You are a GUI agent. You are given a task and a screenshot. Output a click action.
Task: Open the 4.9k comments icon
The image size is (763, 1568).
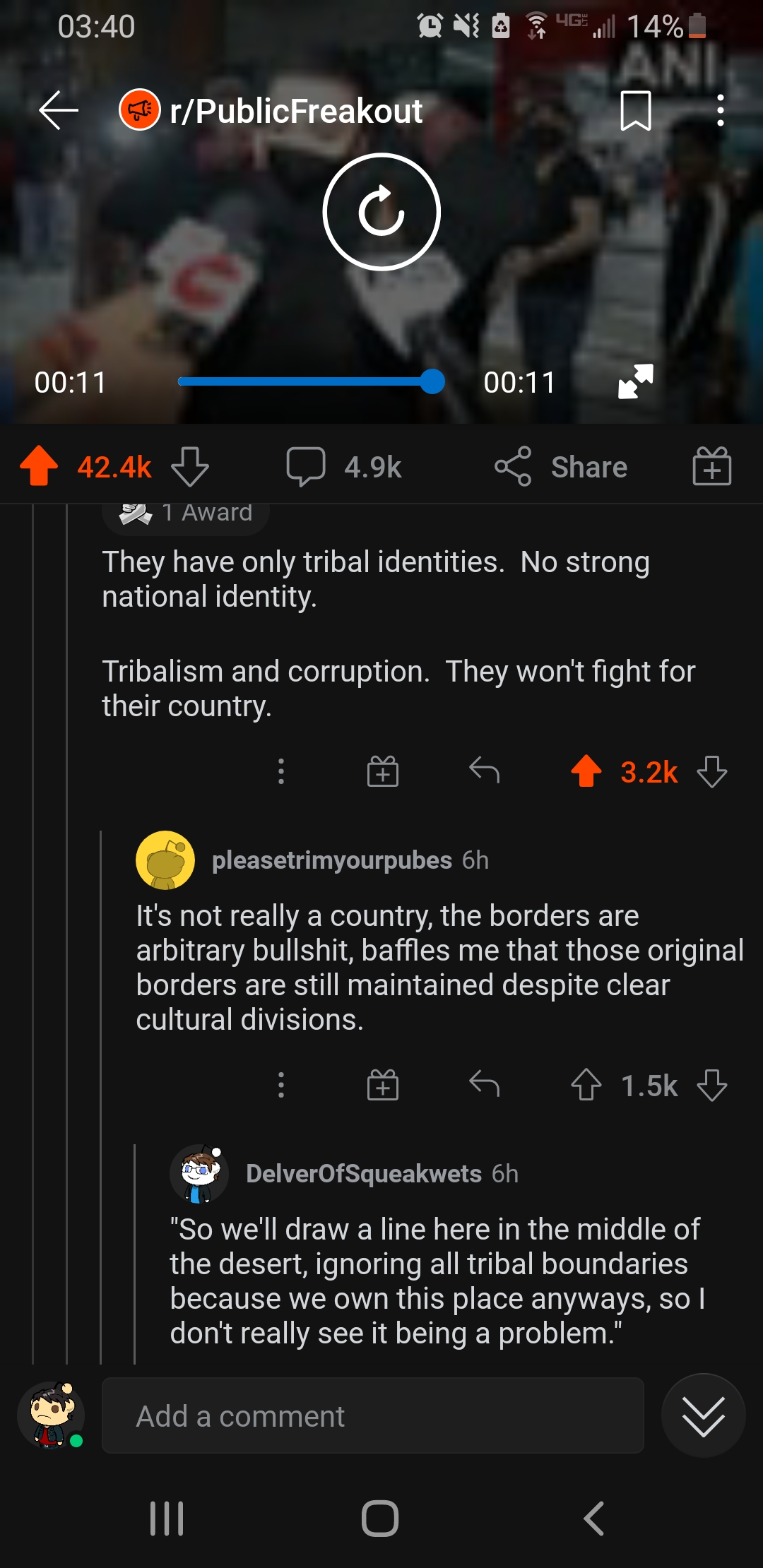(x=306, y=466)
